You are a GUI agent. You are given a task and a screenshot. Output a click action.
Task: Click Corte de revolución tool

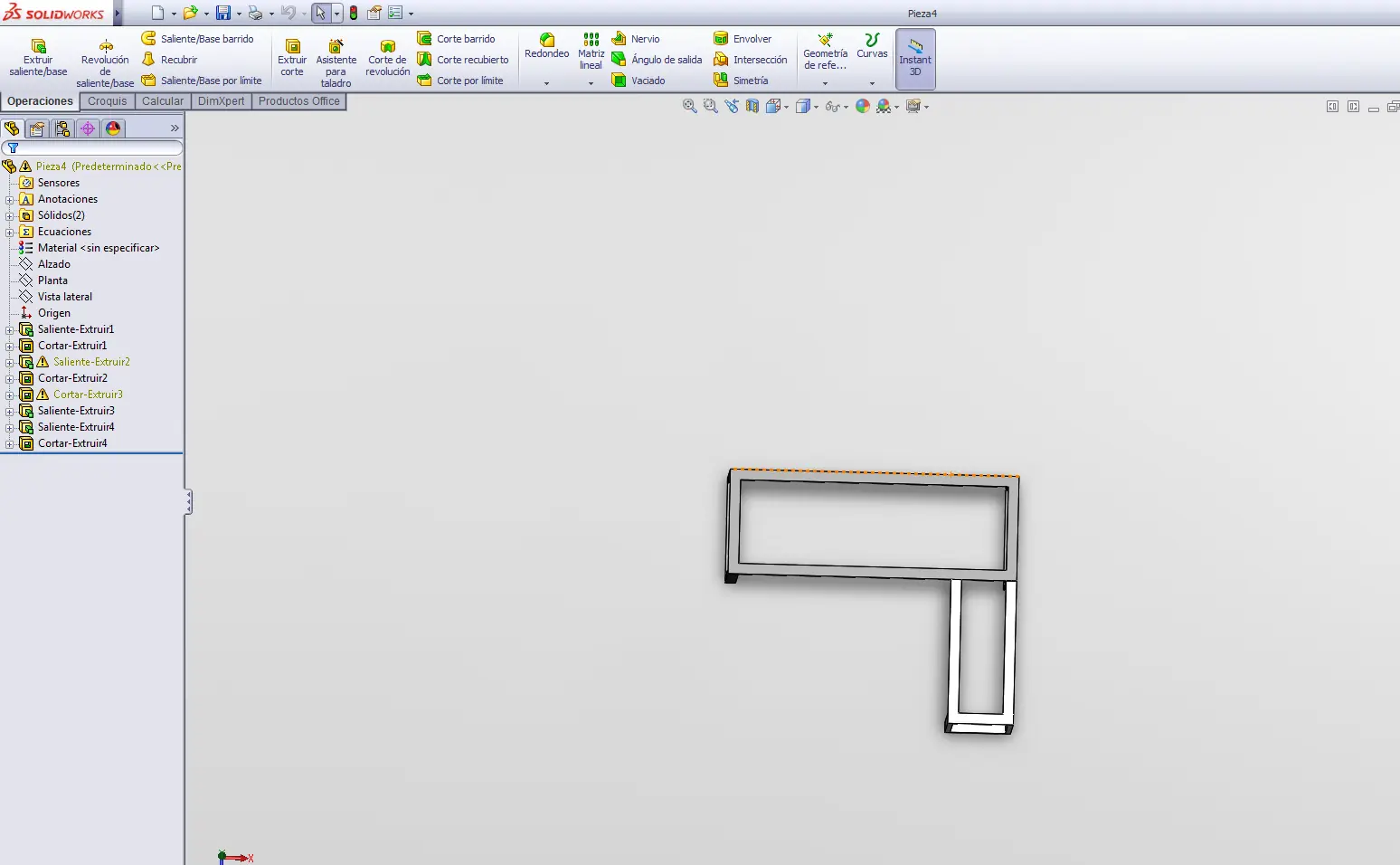pyautogui.click(x=388, y=58)
